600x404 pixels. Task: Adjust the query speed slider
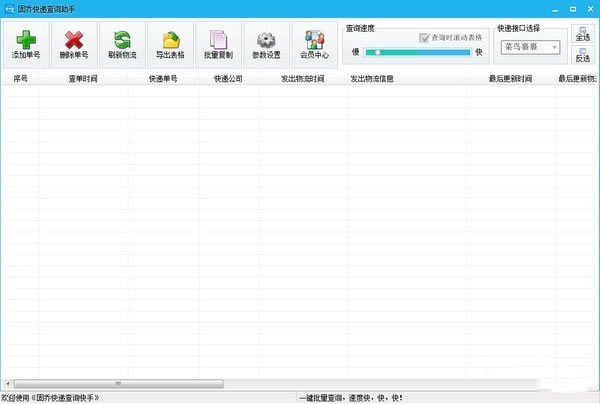pyautogui.click(x=378, y=51)
